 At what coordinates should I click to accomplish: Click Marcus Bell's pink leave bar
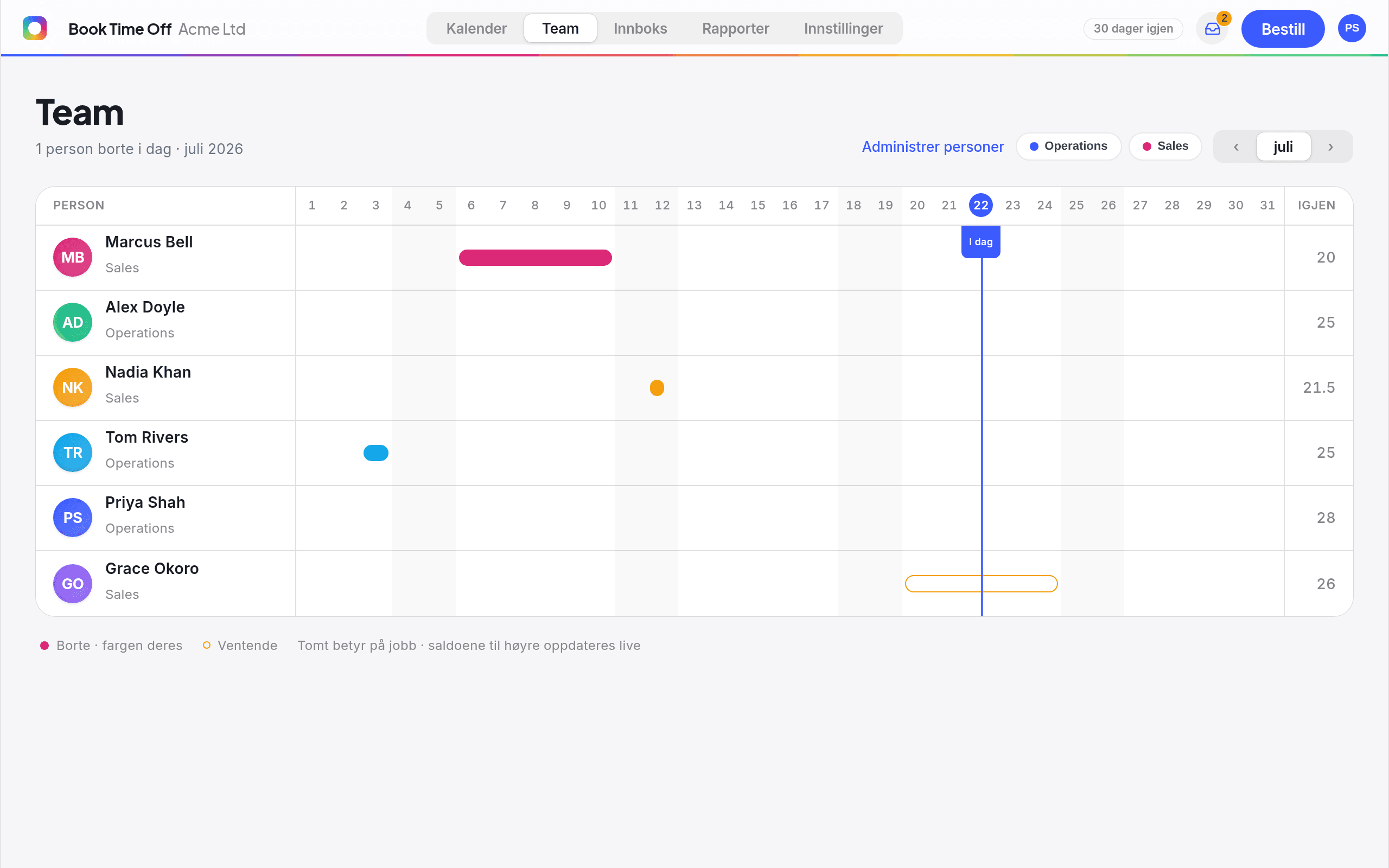click(535, 258)
